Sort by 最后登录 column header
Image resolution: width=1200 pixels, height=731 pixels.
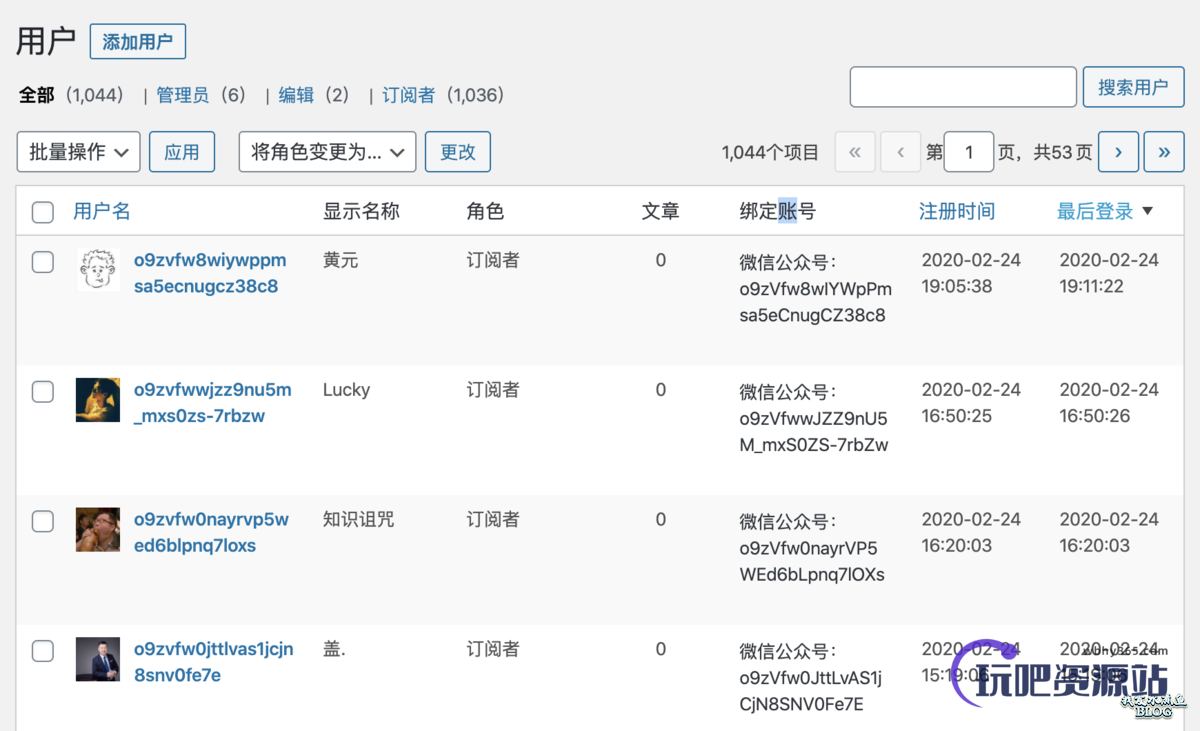(1095, 211)
